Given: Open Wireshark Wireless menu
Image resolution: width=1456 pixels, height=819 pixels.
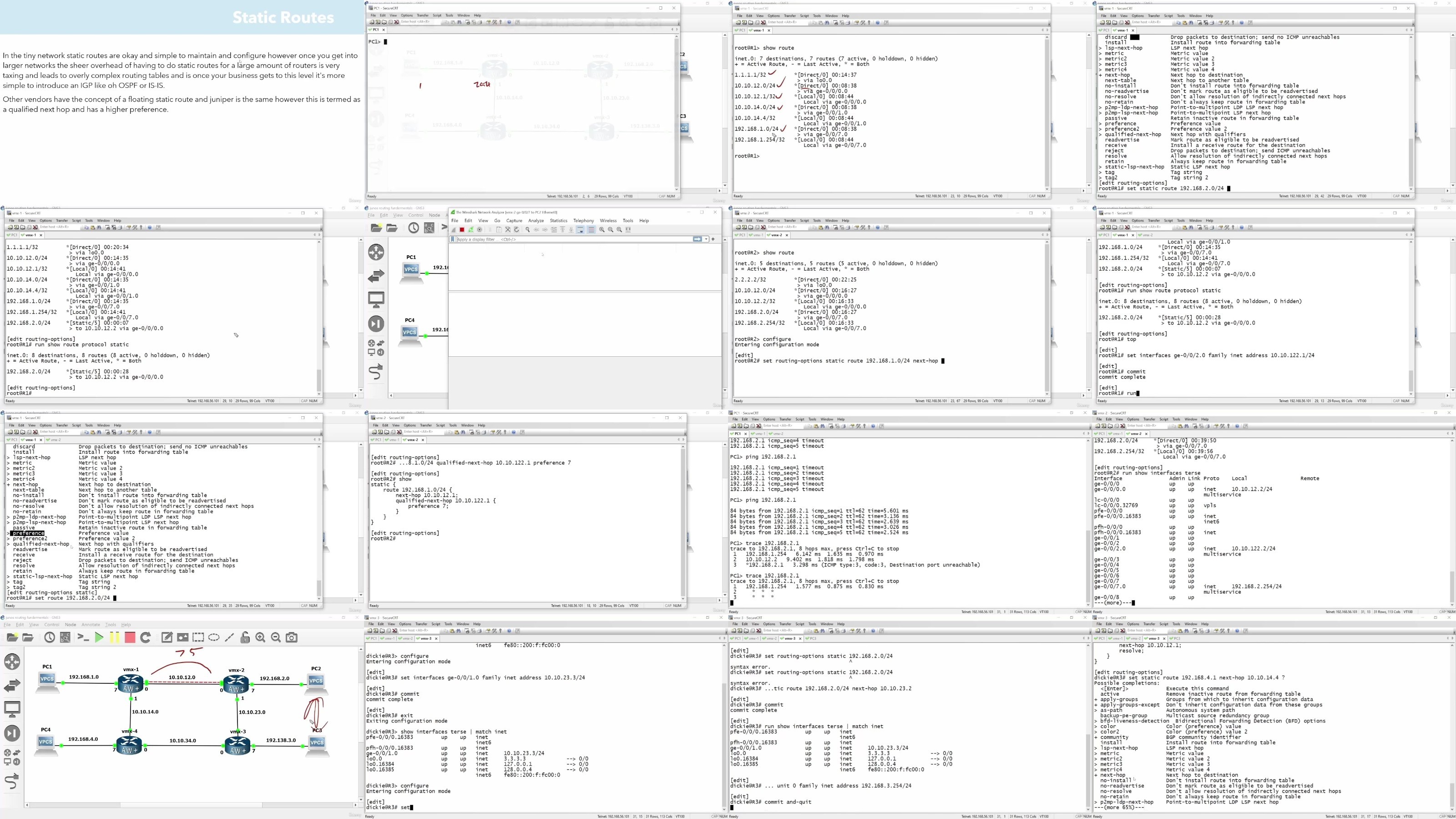Looking at the screenshot, I should 608,220.
